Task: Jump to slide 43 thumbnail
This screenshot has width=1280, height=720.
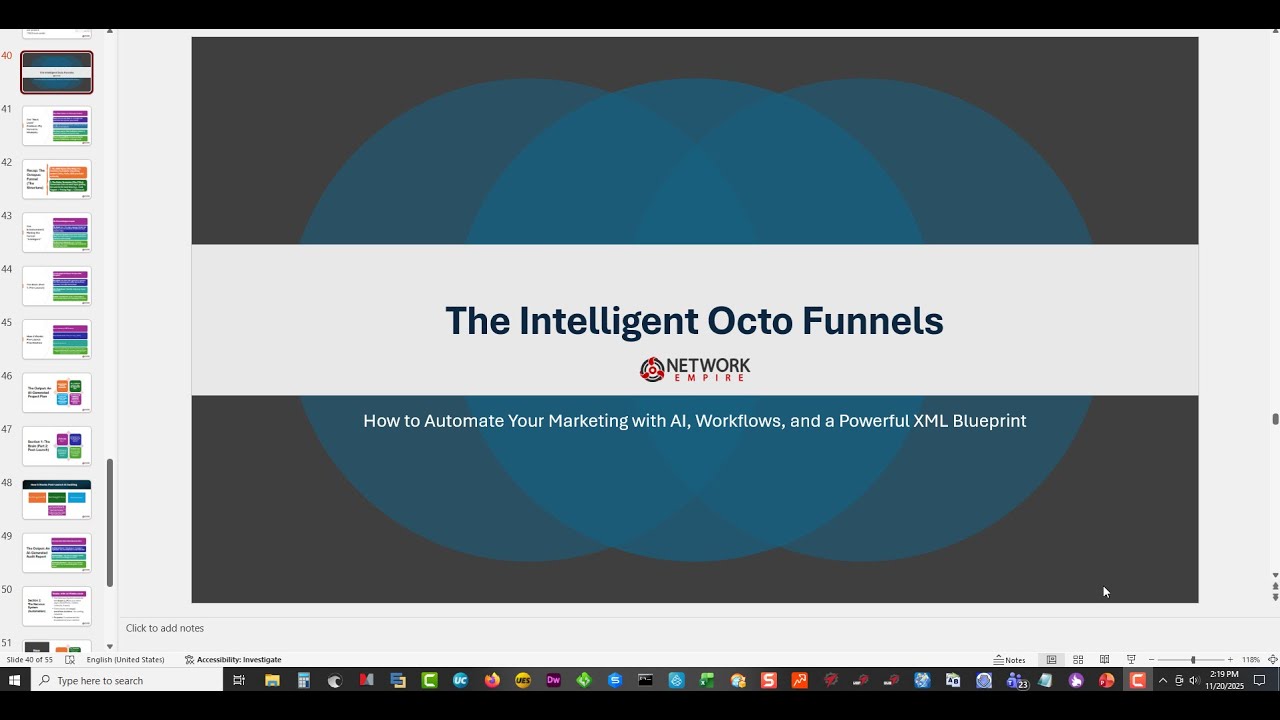Action: (57, 233)
